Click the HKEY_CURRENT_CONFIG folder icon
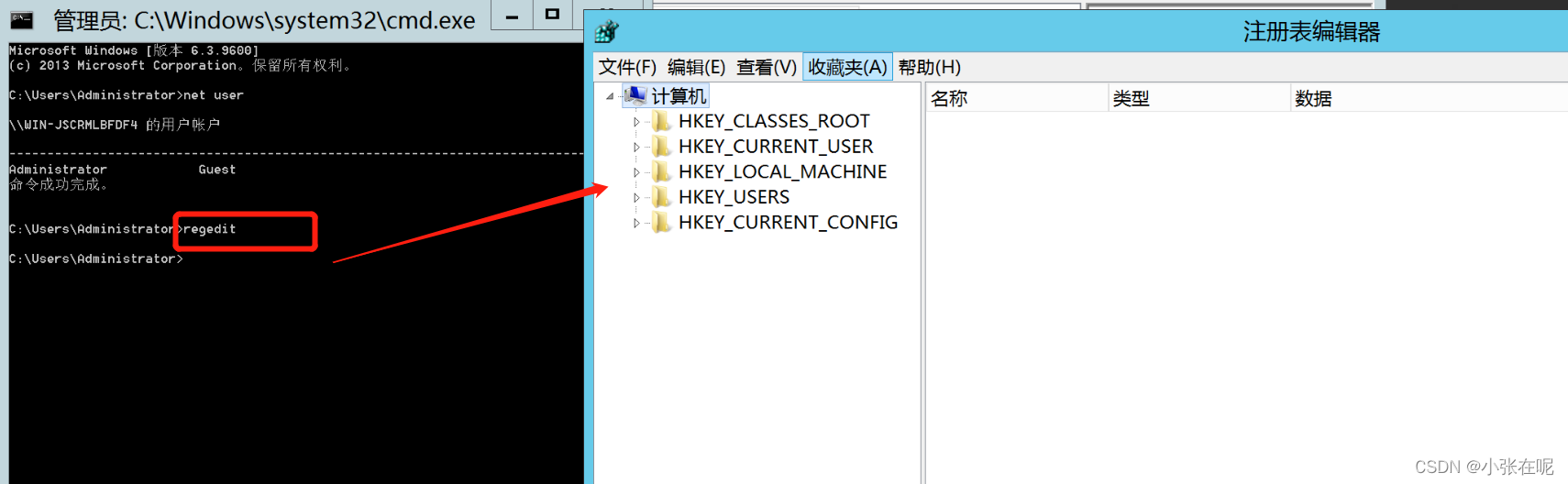 pyautogui.click(x=661, y=223)
